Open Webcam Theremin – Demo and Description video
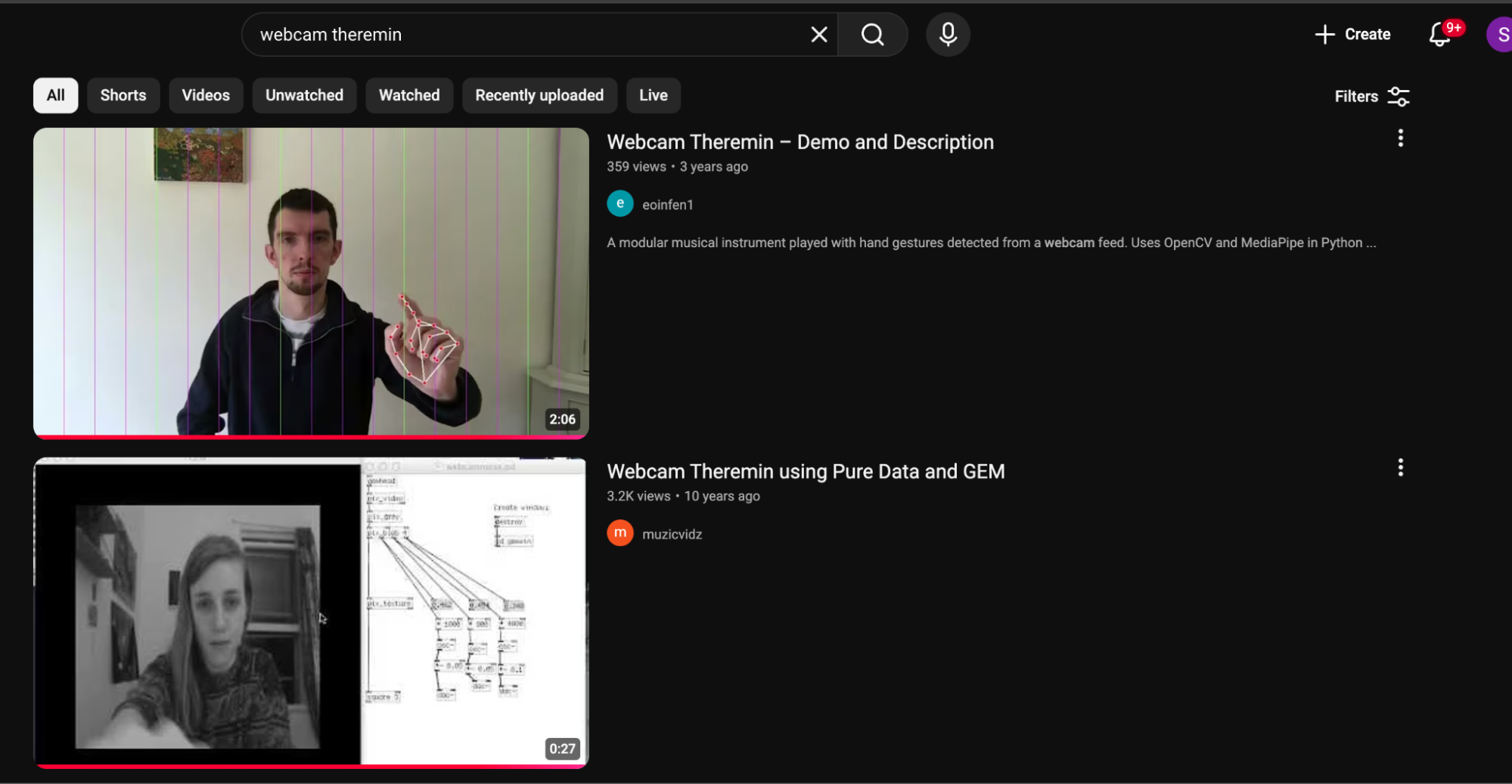The width and height of the screenshot is (1512, 784). (x=800, y=142)
